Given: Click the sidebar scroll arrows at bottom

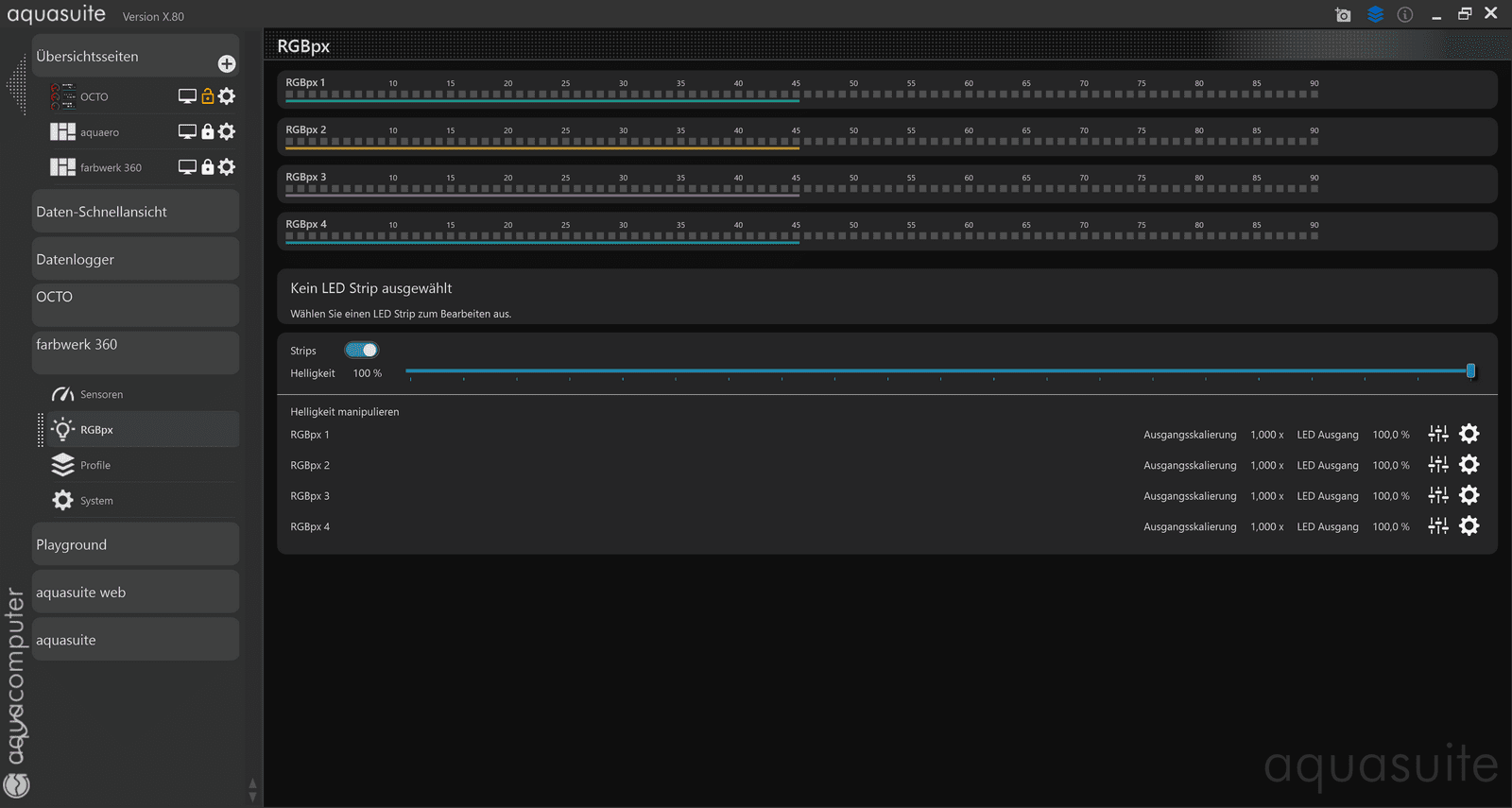Looking at the screenshot, I should click(252, 790).
